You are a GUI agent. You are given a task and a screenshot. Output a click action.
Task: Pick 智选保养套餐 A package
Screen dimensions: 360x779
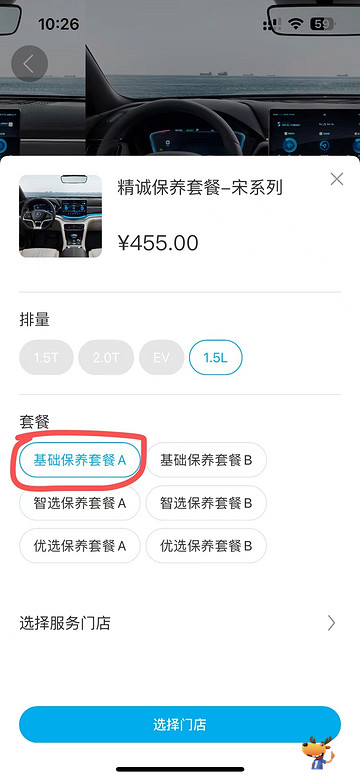point(80,503)
